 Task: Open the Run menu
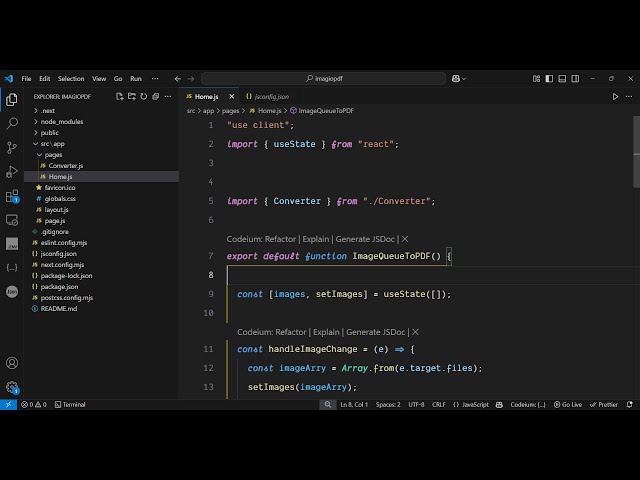[x=136, y=79]
